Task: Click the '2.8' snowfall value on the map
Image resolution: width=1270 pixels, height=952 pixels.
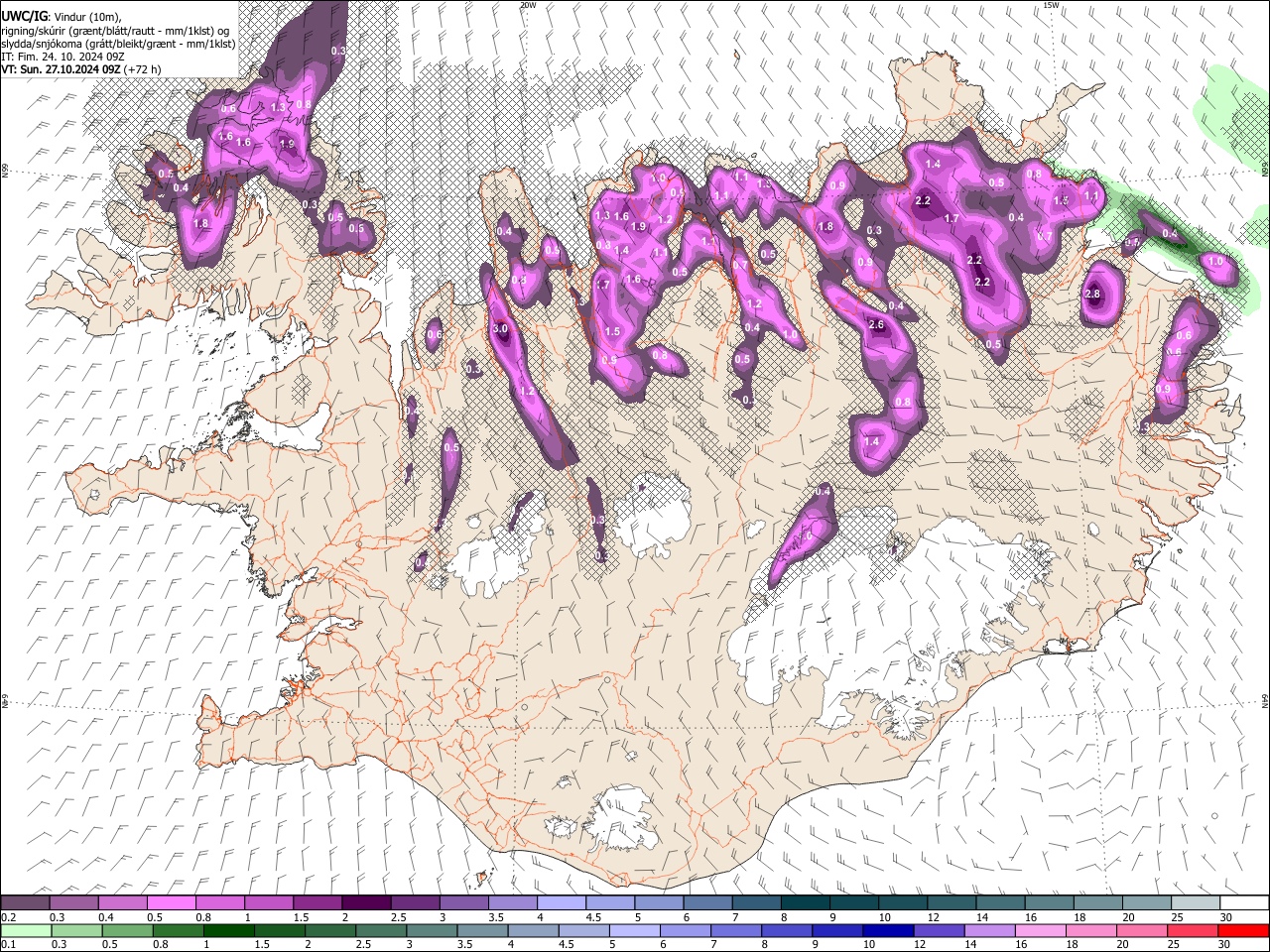Action: [1093, 295]
